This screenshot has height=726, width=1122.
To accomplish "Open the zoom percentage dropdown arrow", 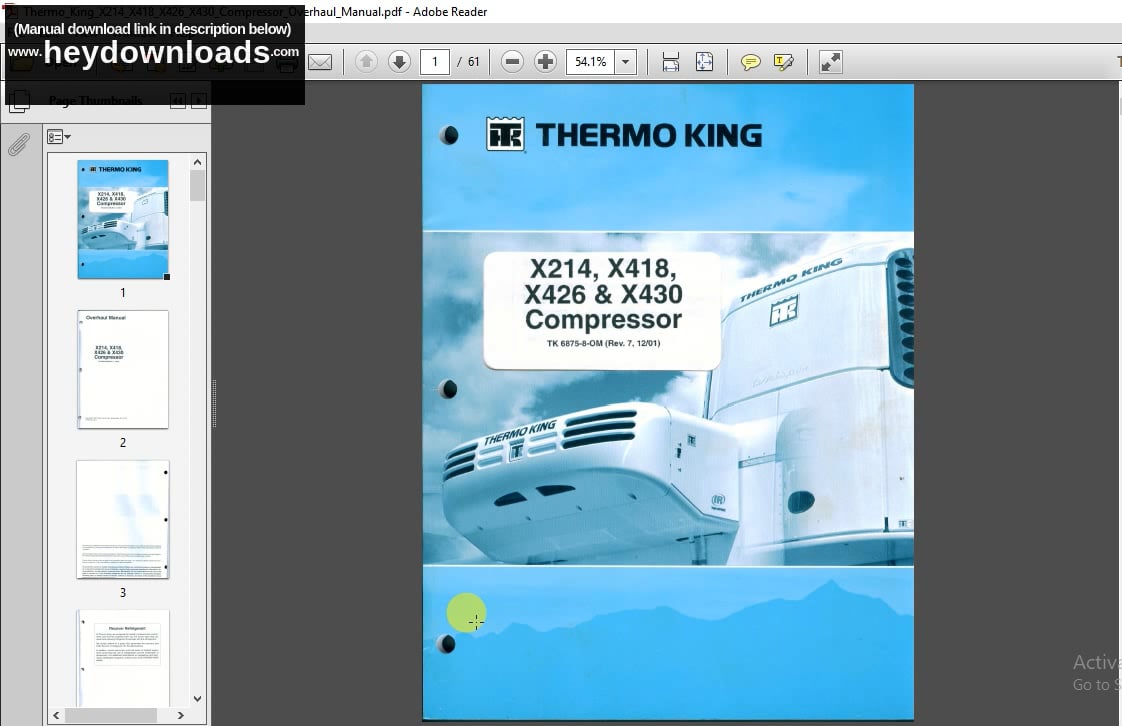I will tap(625, 62).
